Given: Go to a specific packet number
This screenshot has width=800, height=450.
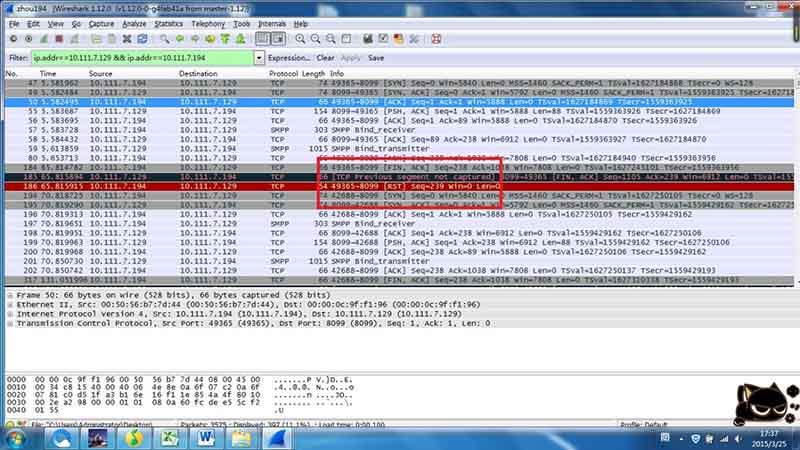Looking at the screenshot, I should click(210, 39).
